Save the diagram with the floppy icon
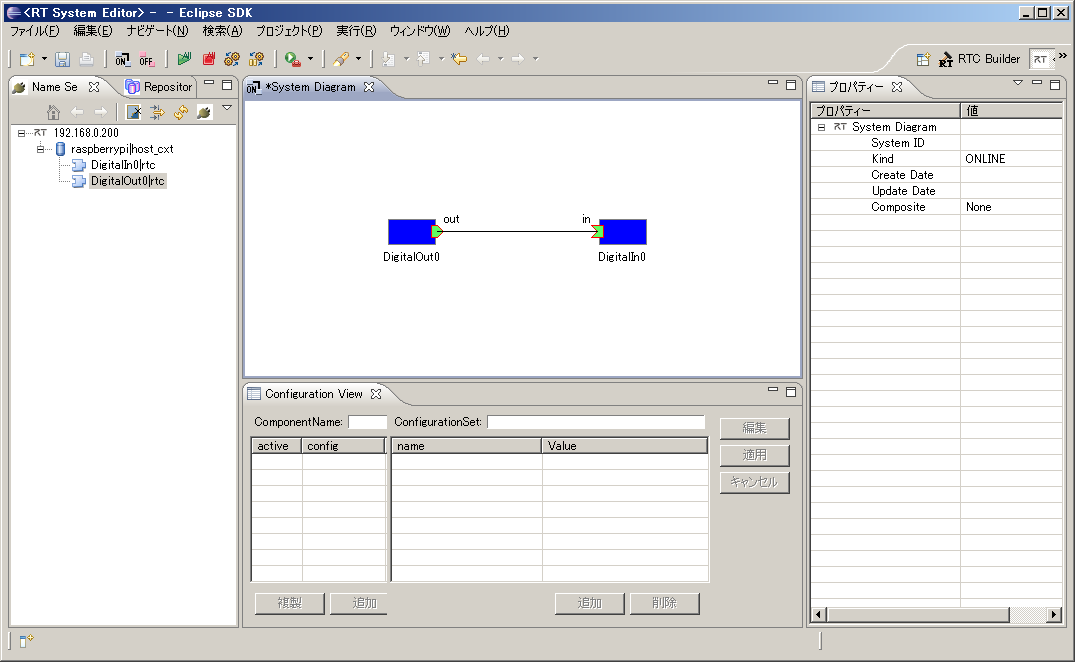This screenshot has height=662, width=1075. coord(62,60)
